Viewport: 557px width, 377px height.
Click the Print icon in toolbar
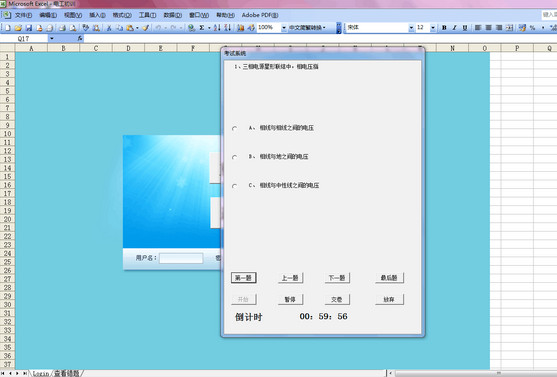62,28
